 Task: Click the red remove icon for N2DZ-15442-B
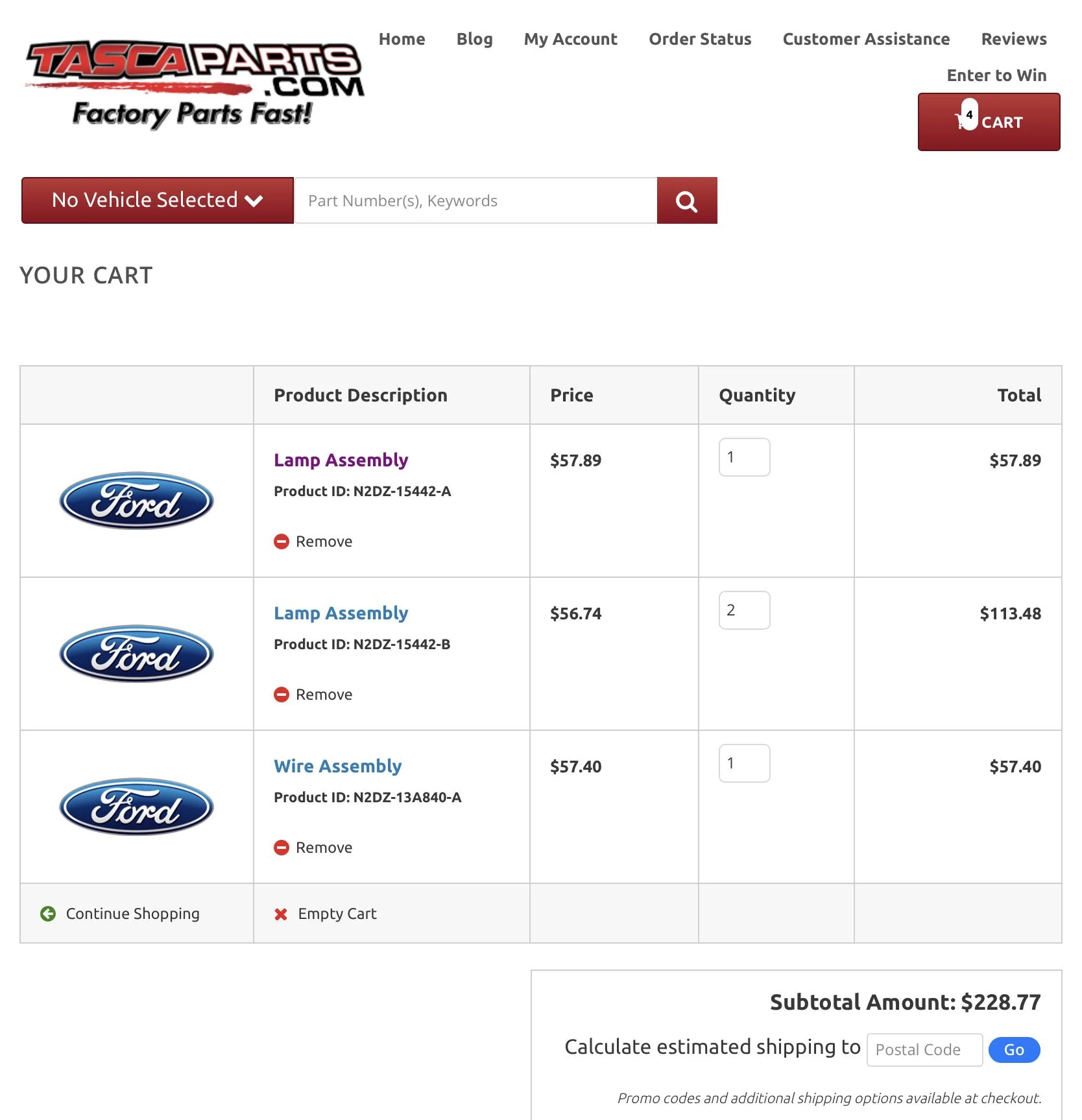pyautogui.click(x=282, y=695)
